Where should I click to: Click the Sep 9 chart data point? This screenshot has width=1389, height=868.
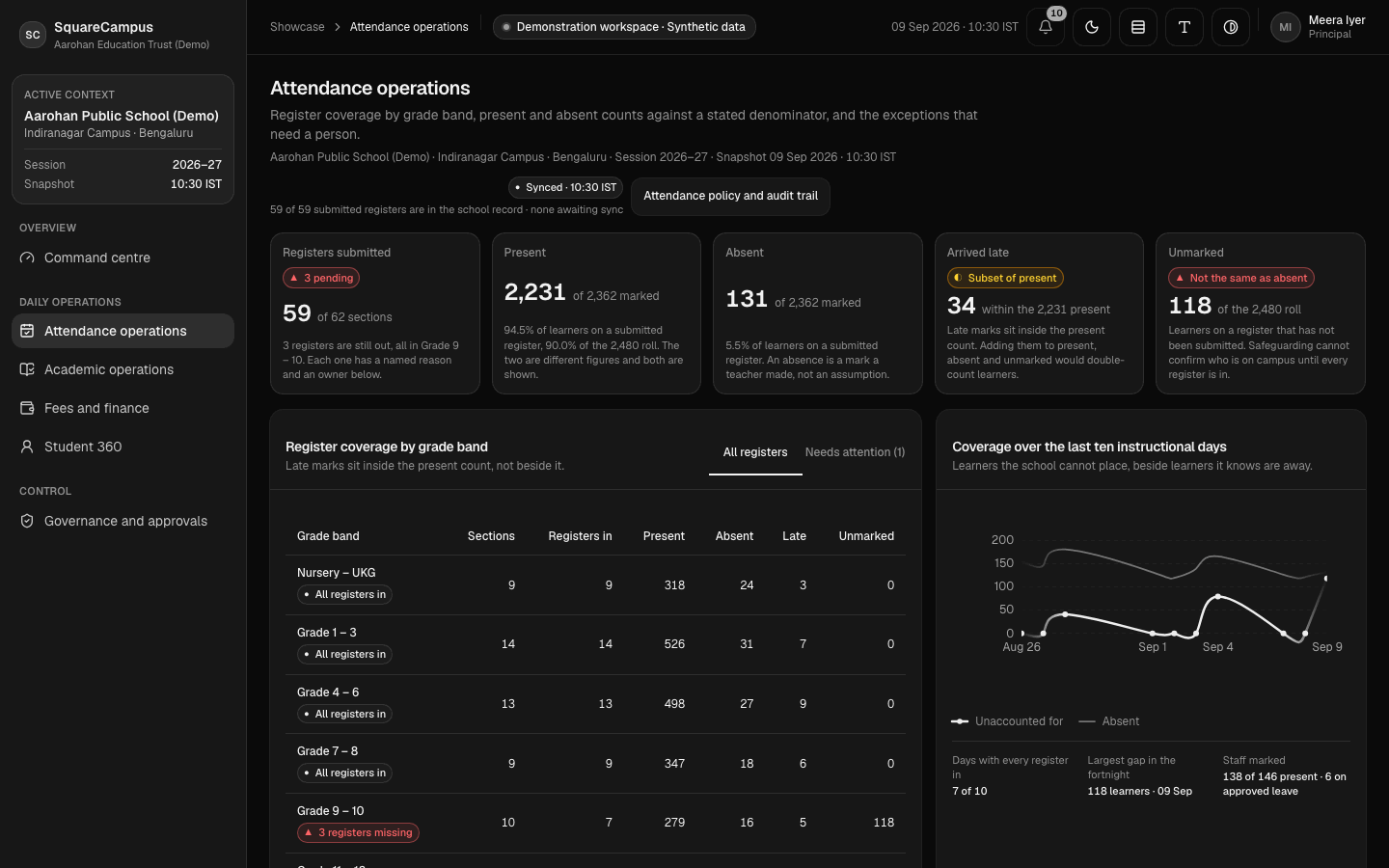pyautogui.click(x=1325, y=578)
